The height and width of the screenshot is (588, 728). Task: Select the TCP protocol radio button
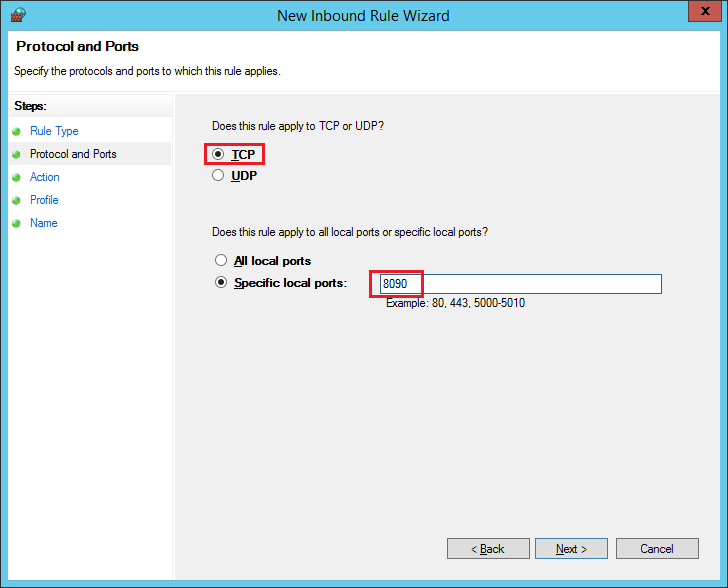(x=219, y=155)
